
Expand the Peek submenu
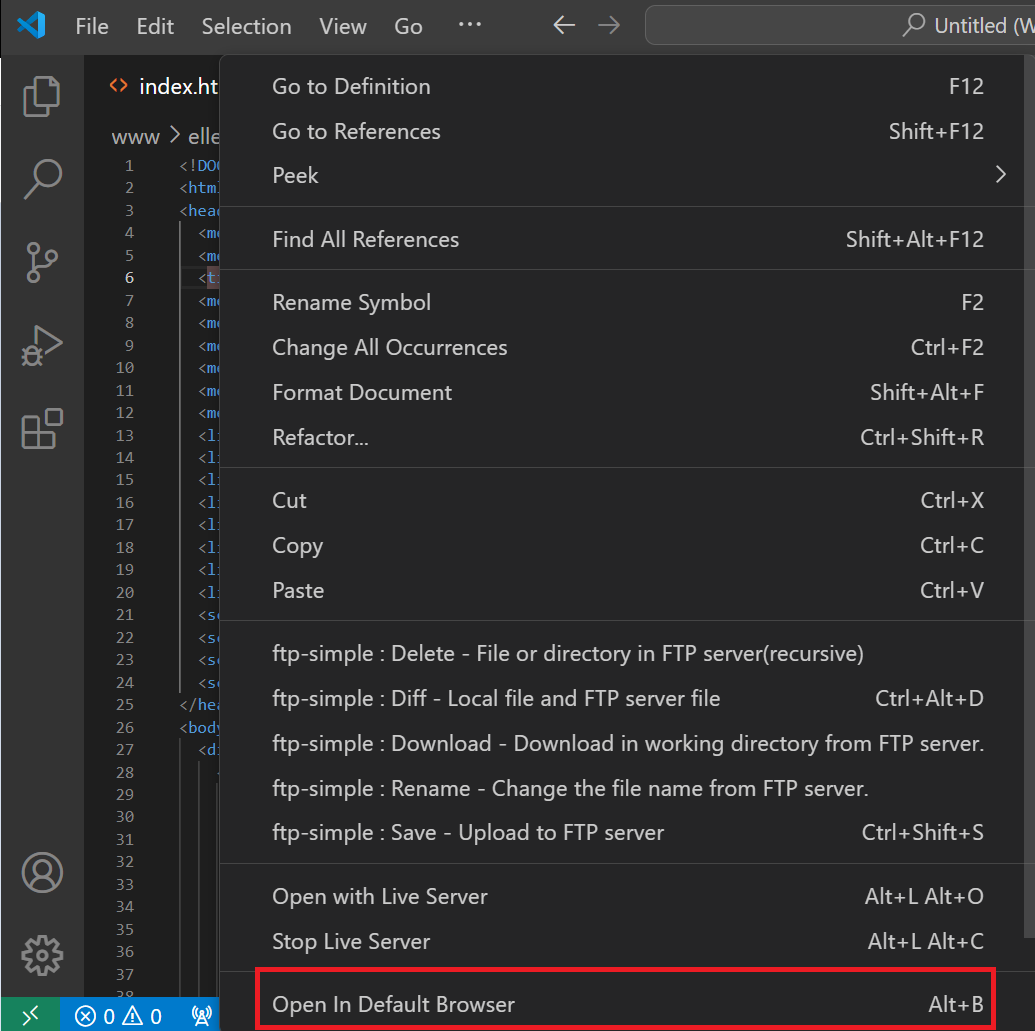[295, 175]
